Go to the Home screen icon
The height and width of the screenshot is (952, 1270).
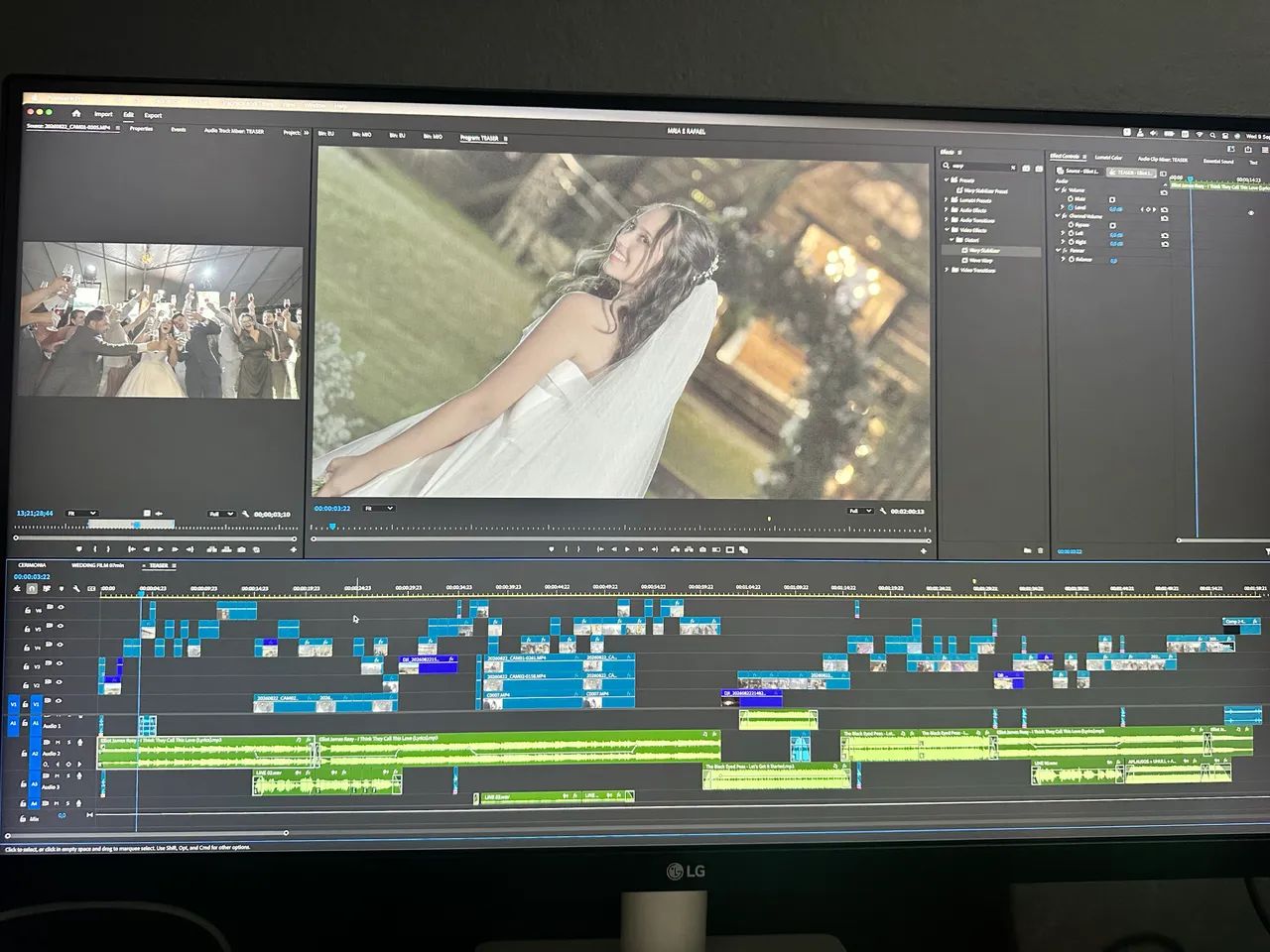(x=75, y=114)
